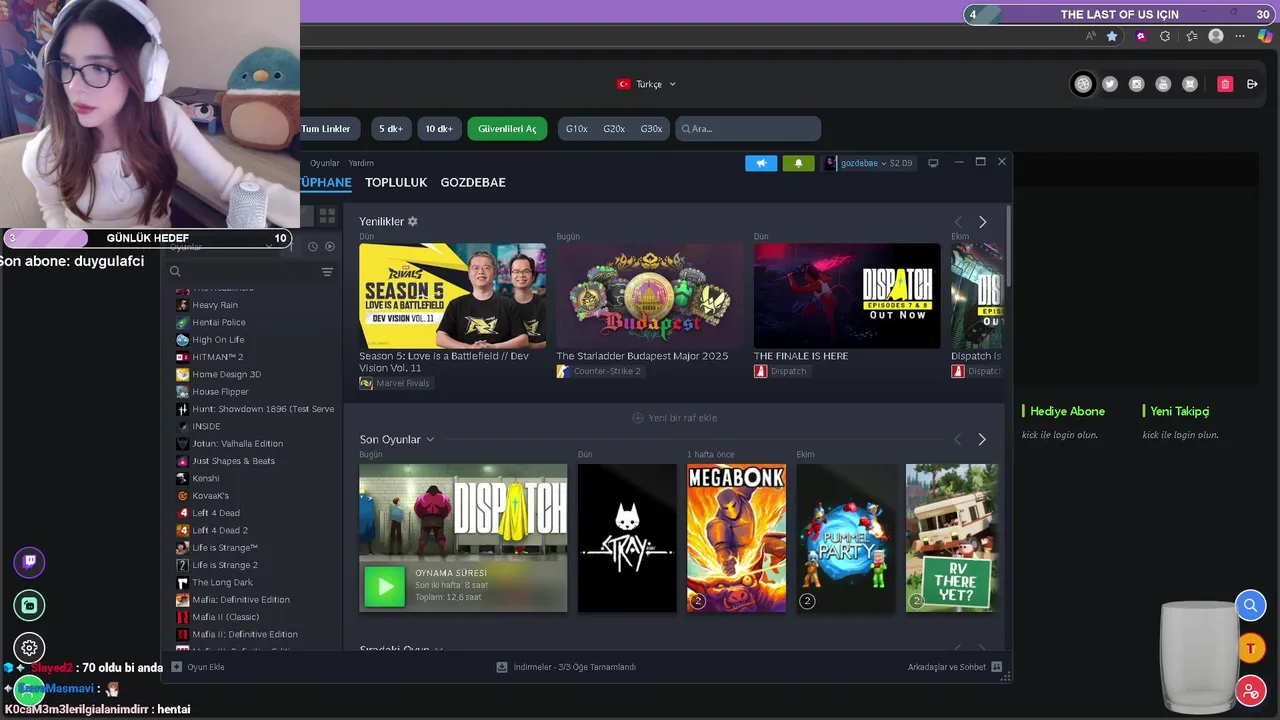The image size is (1280, 720).
Task: Open Türkçe language dropdown on webpage
Action: click(x=647, y=84)
